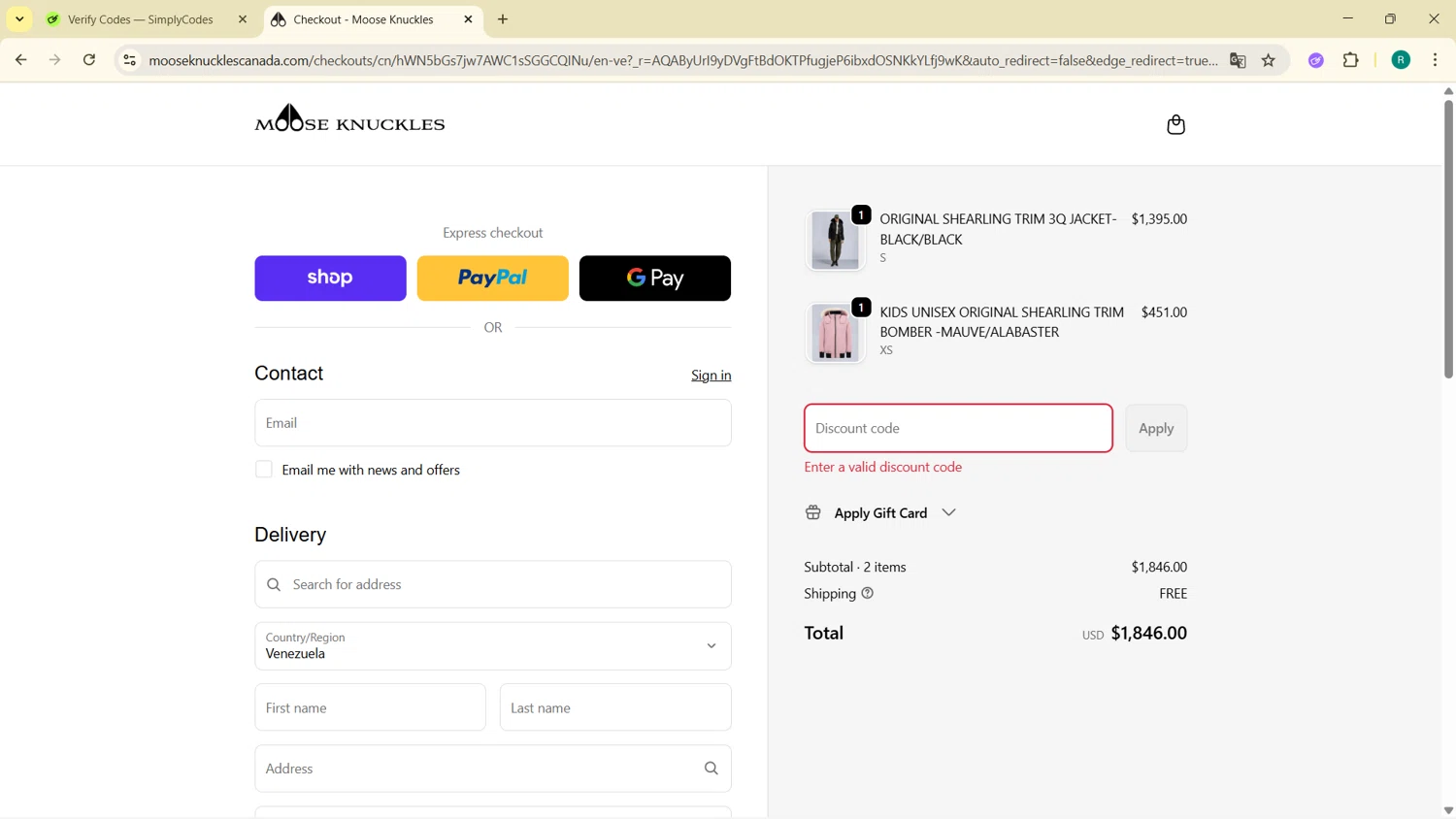Open the pink kids bomber thumbnail

click(835, 332)
